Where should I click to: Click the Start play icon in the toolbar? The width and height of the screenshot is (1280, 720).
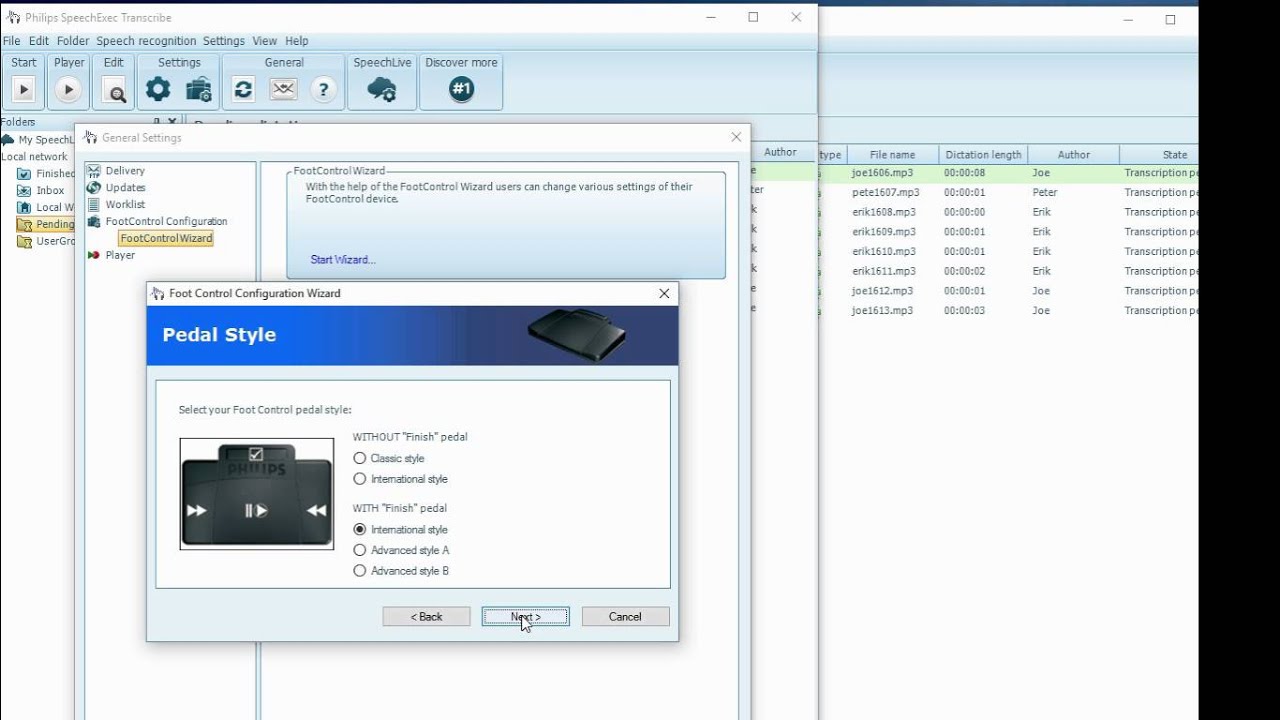point(23,90)
